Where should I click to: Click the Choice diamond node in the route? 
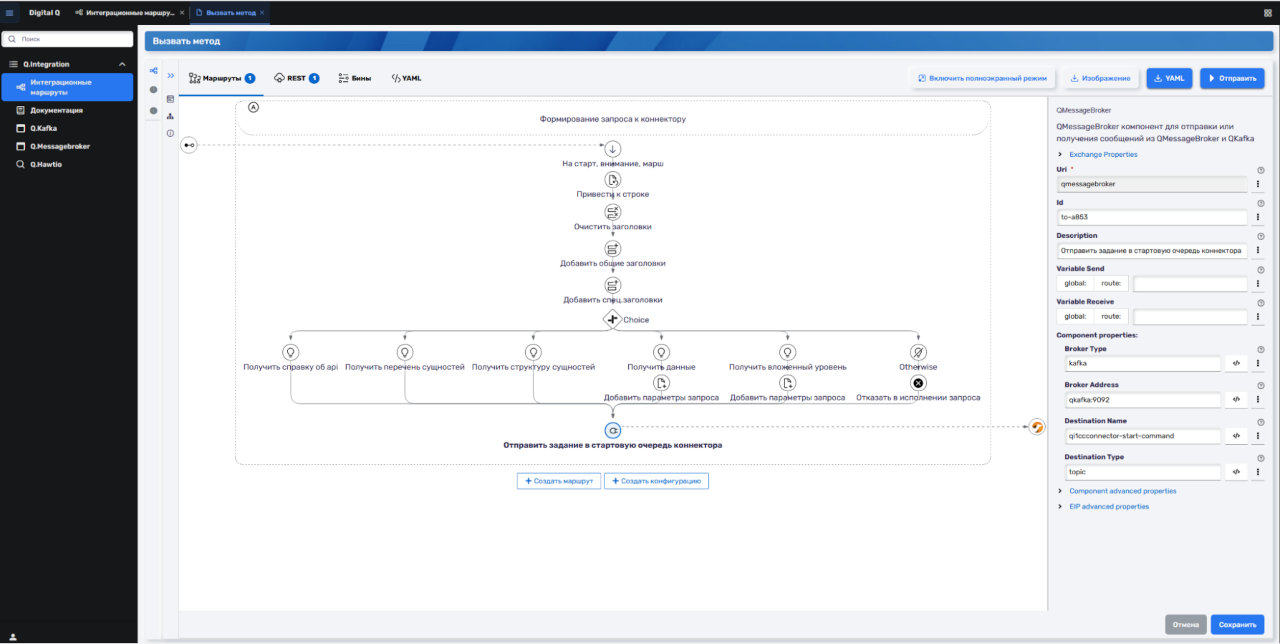click(613, 319)
